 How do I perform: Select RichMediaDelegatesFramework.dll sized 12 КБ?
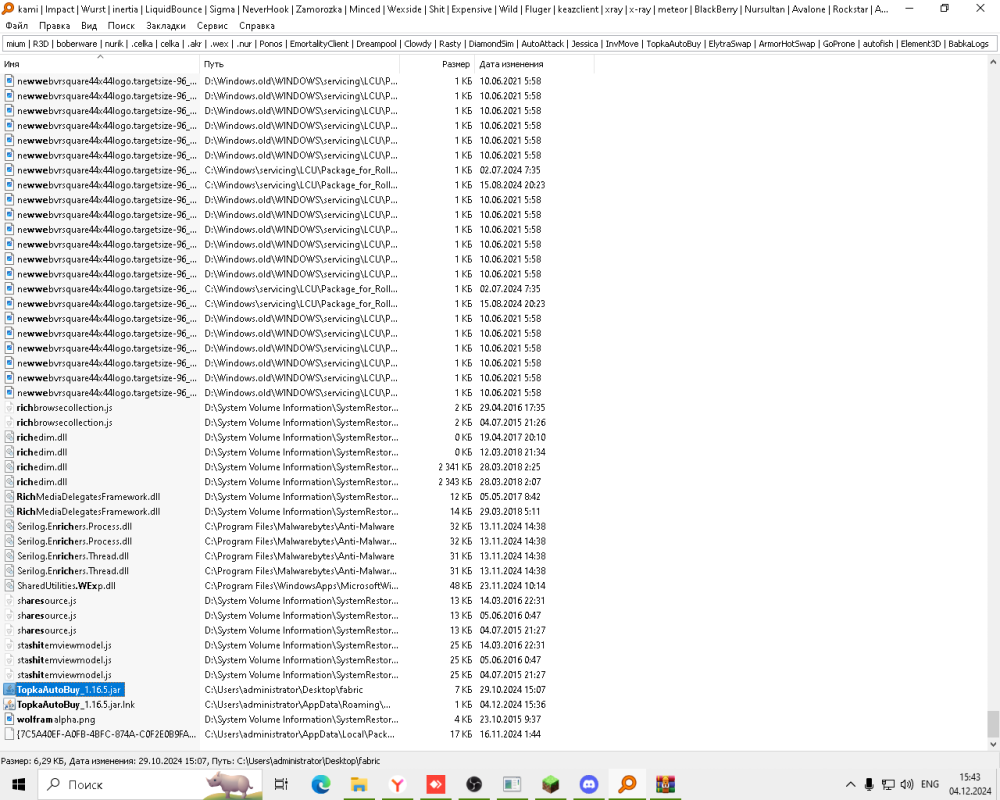[x=88, y=496]
